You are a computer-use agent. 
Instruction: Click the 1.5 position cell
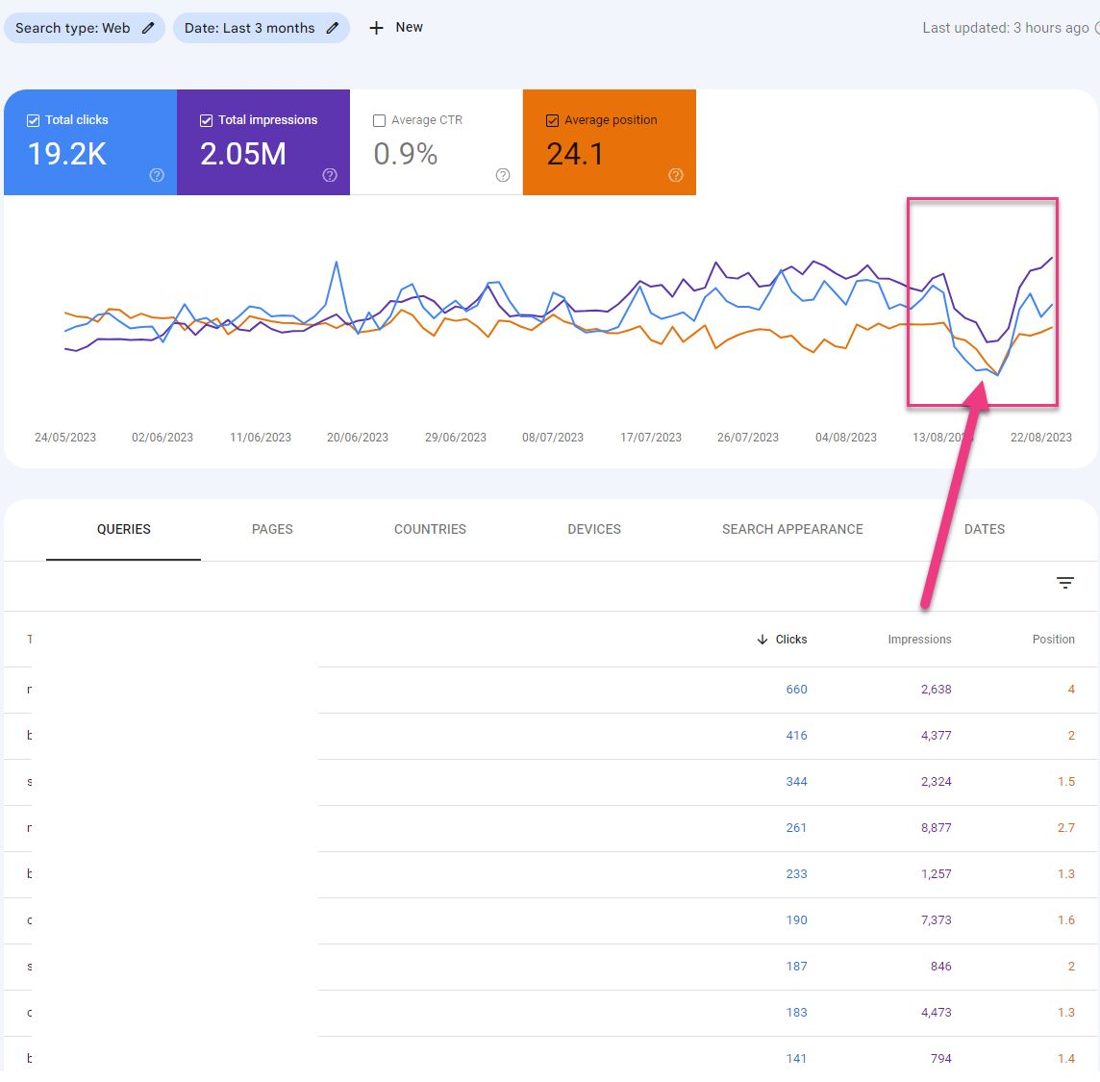click(1066, 782)
